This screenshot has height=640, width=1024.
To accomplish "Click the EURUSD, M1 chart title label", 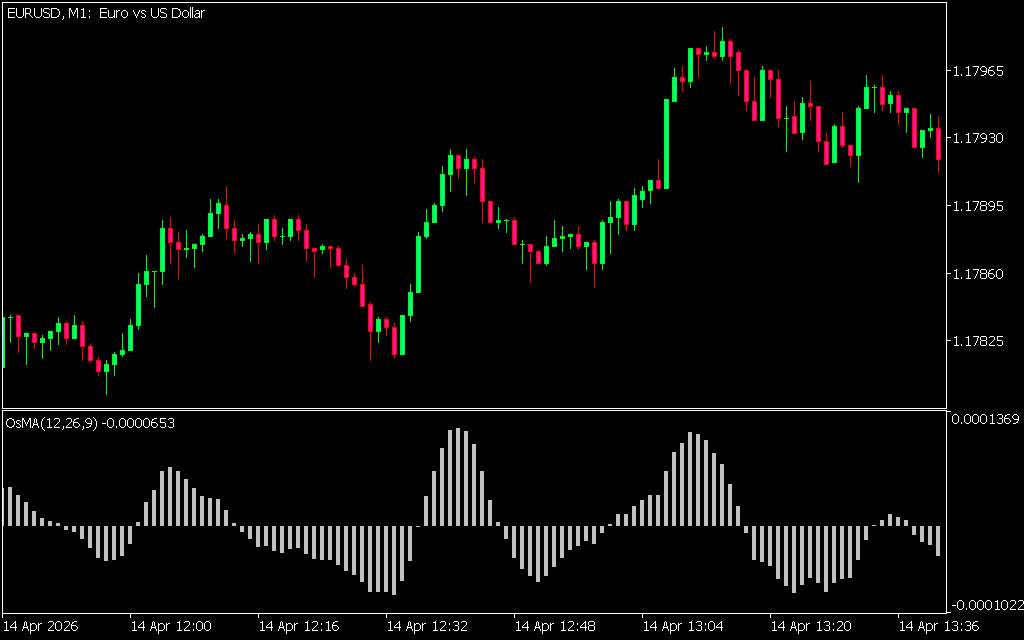I will [x=105, y=14].
